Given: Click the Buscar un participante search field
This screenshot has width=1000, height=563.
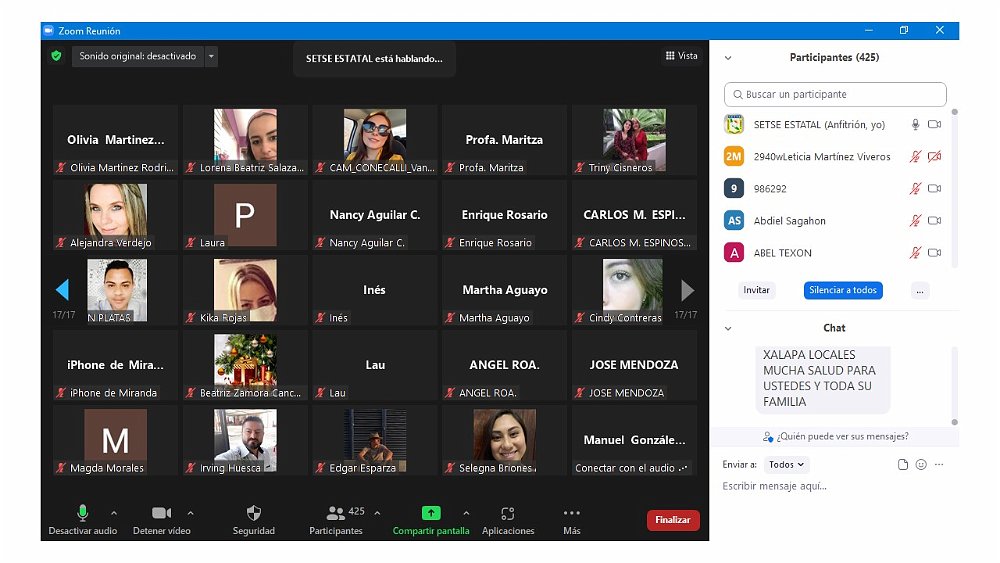Looking at the screenshot, I should click(x=835, y=94).
